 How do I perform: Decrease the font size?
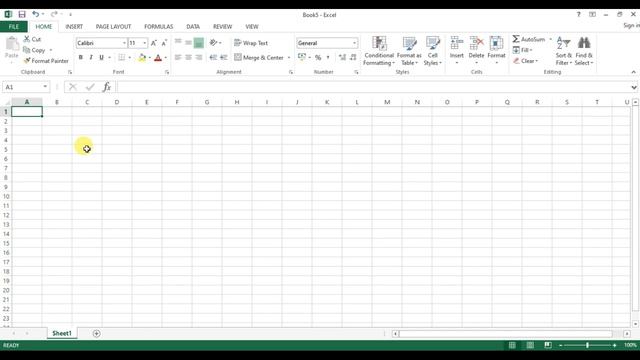coord(164,43)
